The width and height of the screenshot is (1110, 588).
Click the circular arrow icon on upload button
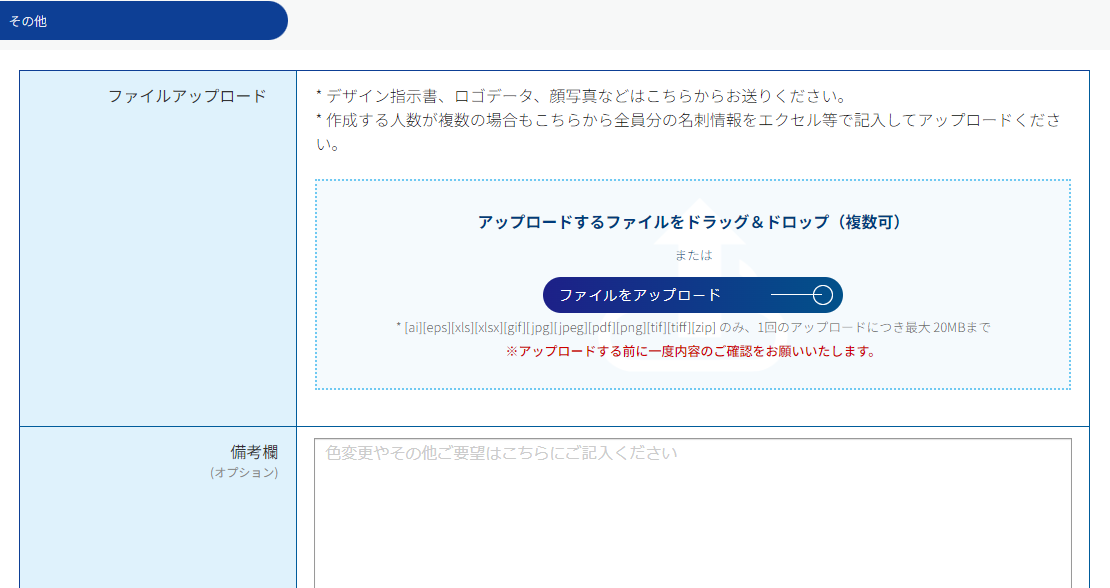click(x=821, y=295)
